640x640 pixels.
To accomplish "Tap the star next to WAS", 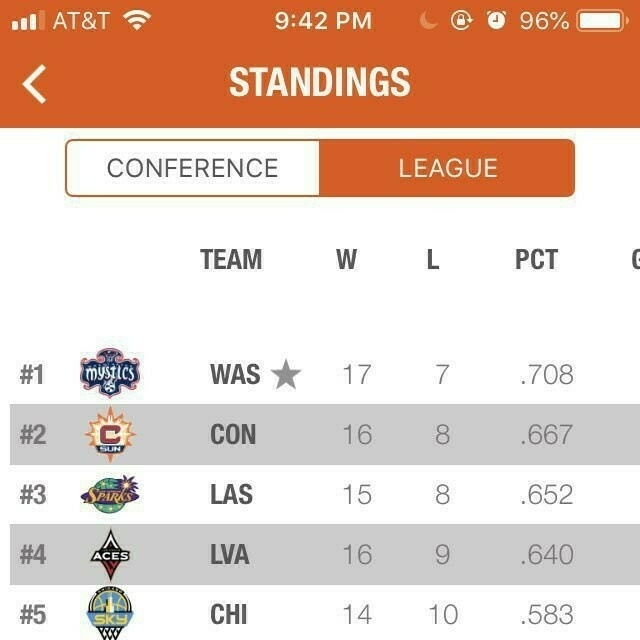I will [286, 375].
